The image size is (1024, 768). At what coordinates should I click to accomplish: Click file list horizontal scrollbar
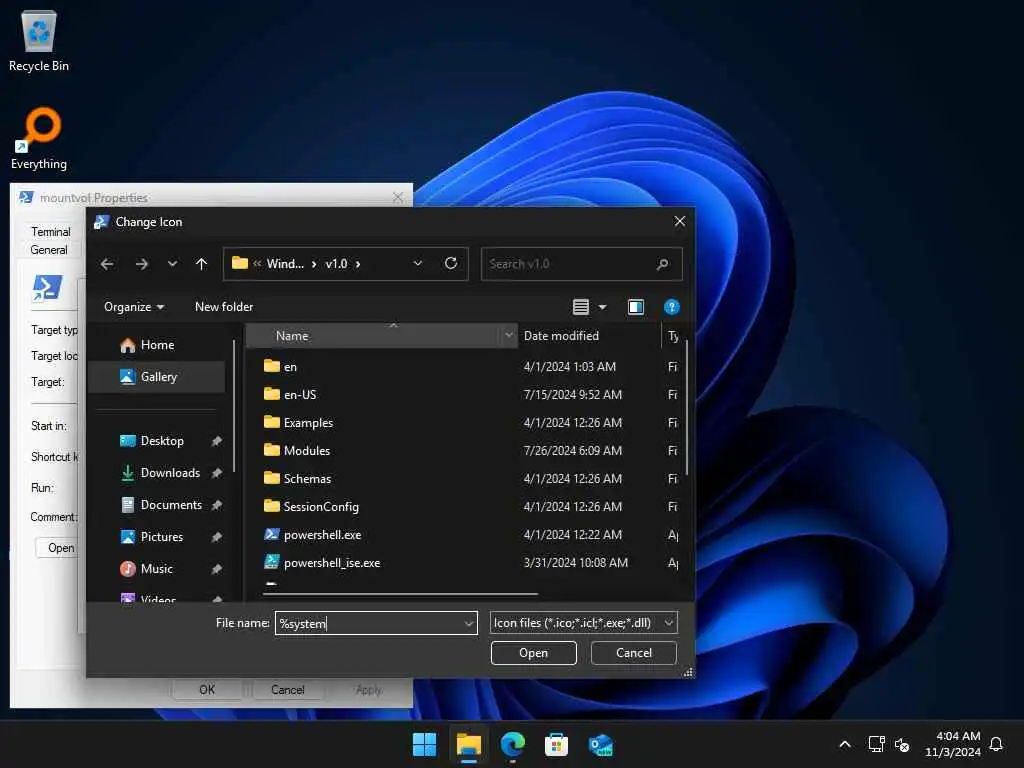click(400, 594)
